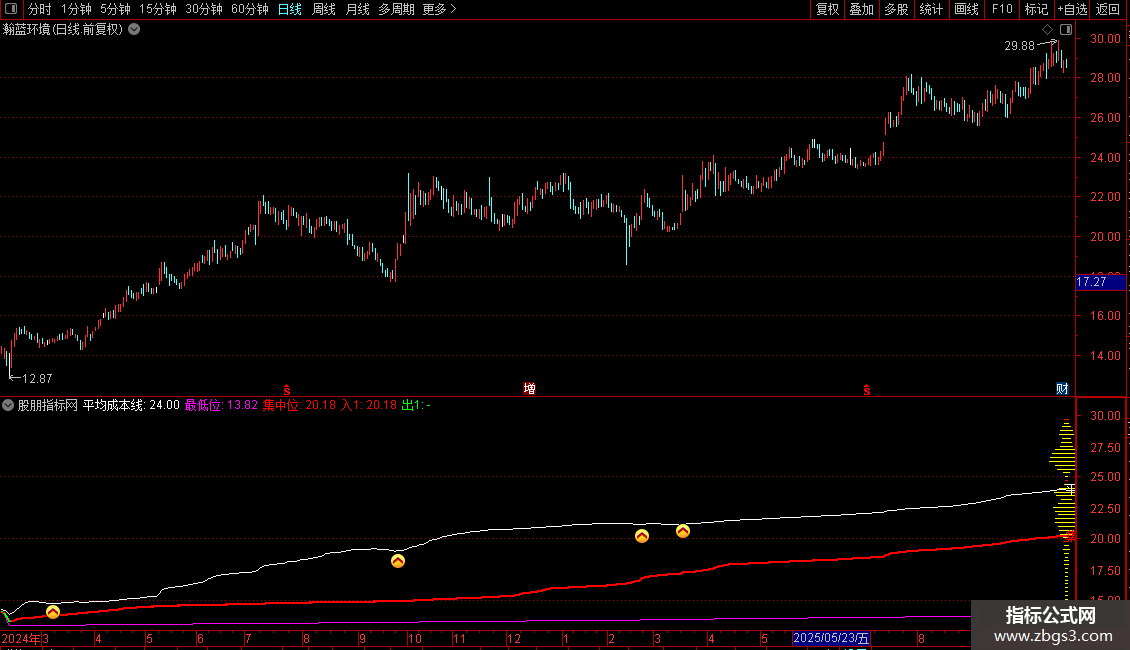Click the diamond icon above price axis
The width and height of the screenshot is (1130, 650).
[x=1047, y=30]
